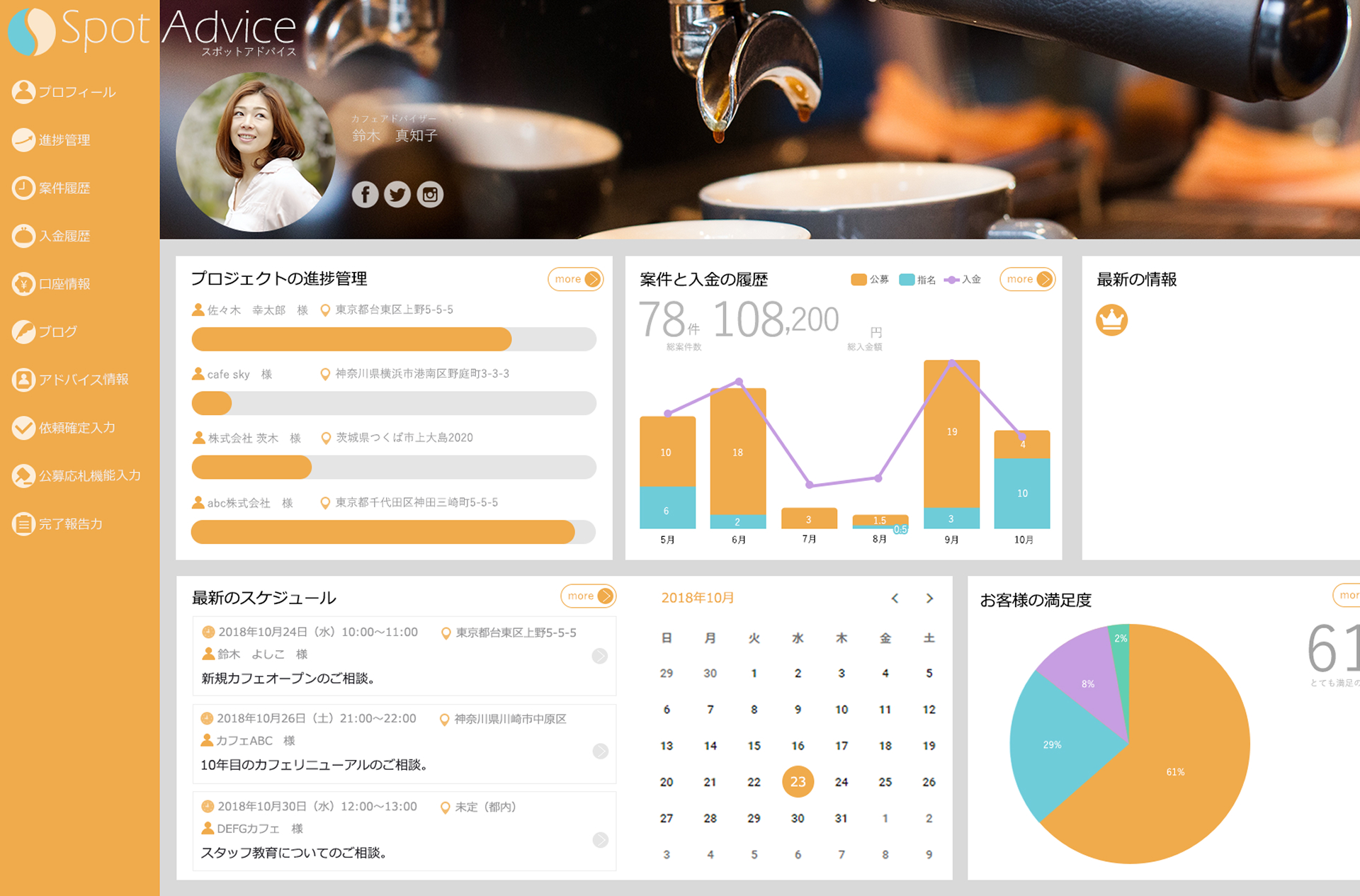
Task: Open the Facebook profile icon
Action: tap(365, 194)
